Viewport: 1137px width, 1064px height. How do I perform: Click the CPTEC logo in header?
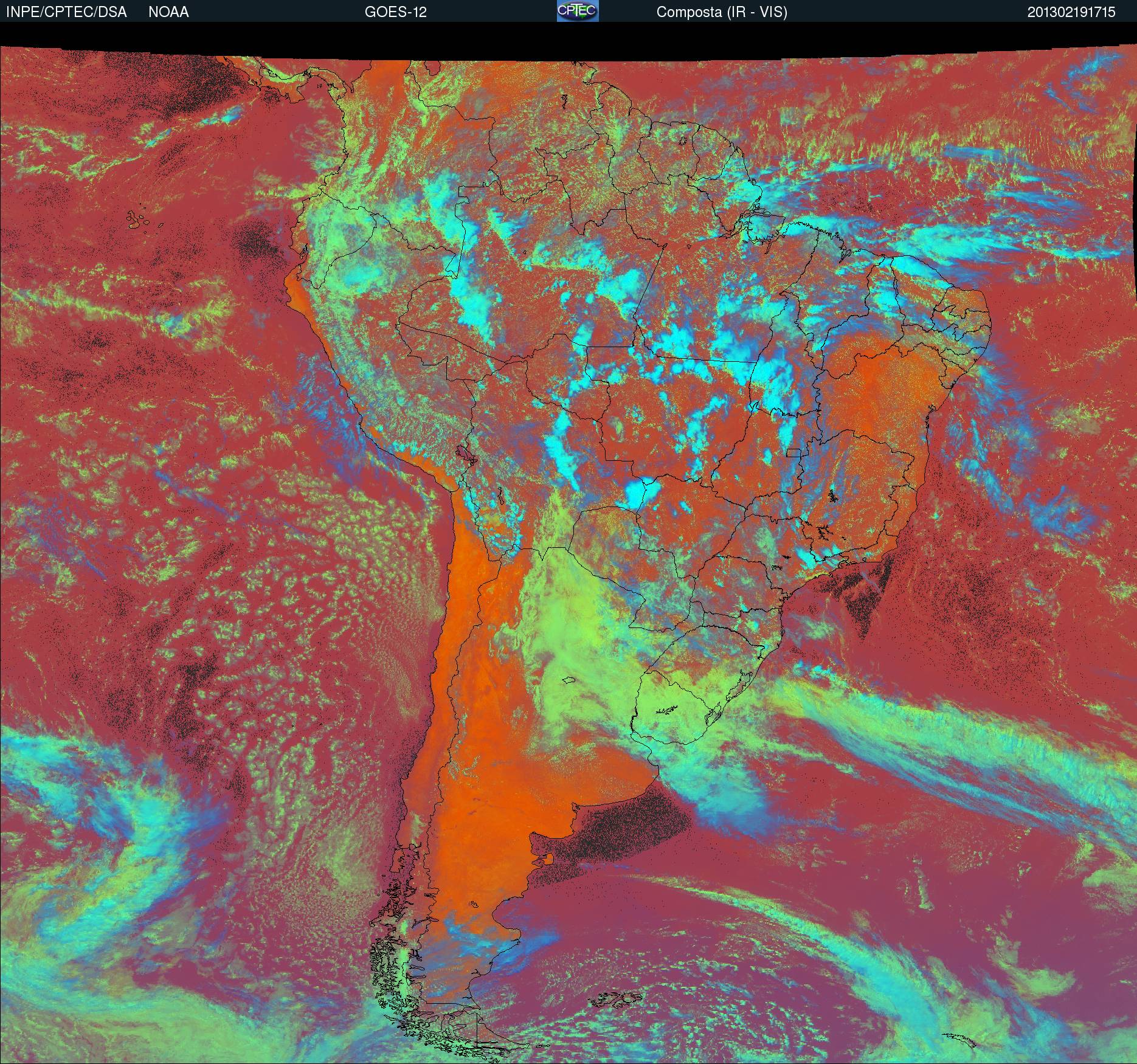[x=578, y=11]
